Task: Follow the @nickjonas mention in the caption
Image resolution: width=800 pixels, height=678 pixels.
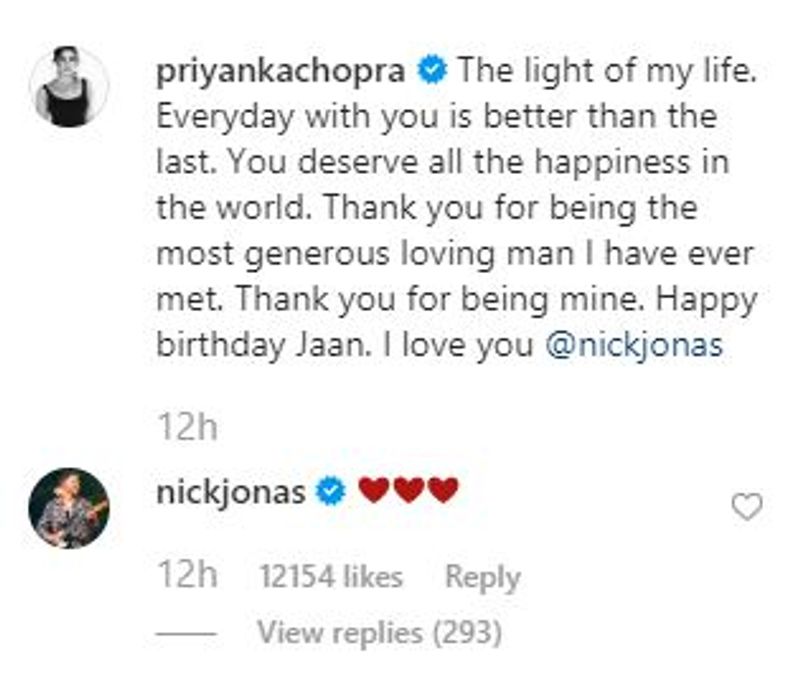Action: click(x=635, y=346)
